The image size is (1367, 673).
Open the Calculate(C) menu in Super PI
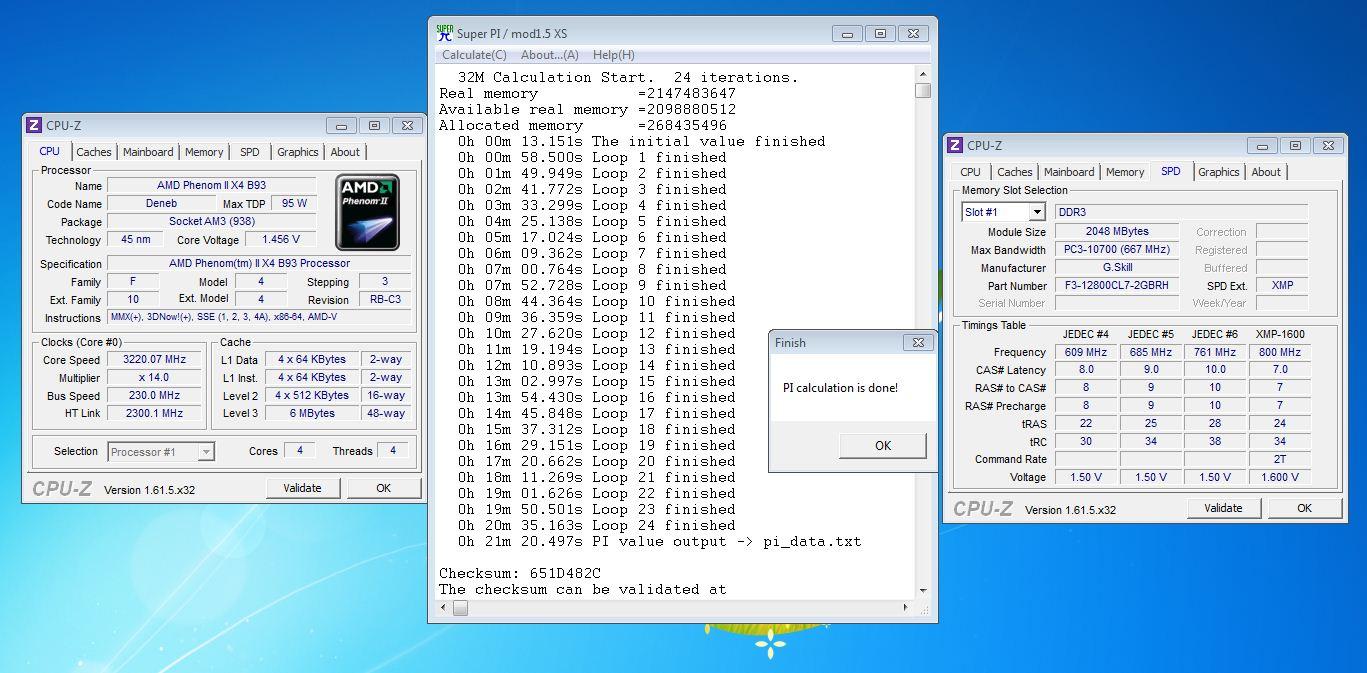474,55
